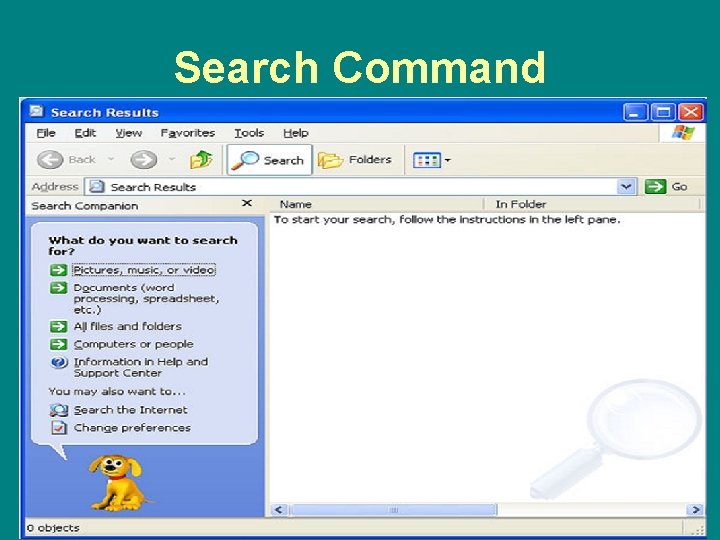Click the Forward arrow icon
Viewport: 720px width, 540px height.
pyautogui.click(x=143, y=160)
